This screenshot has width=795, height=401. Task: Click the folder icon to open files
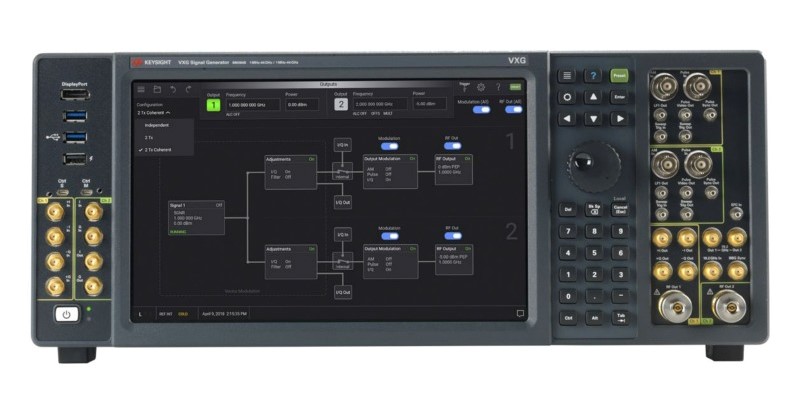click(x=157, y=90)
